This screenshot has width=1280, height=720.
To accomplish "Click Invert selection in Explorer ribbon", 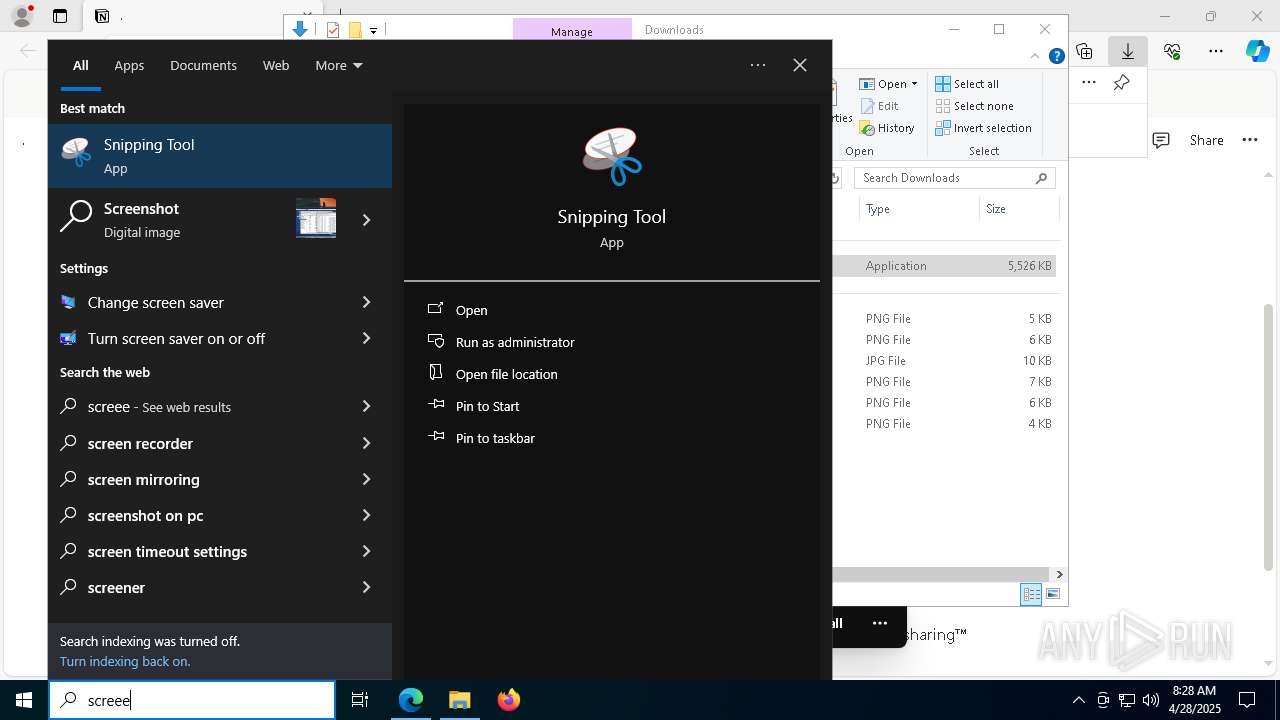I will click(x=983, y=128).
